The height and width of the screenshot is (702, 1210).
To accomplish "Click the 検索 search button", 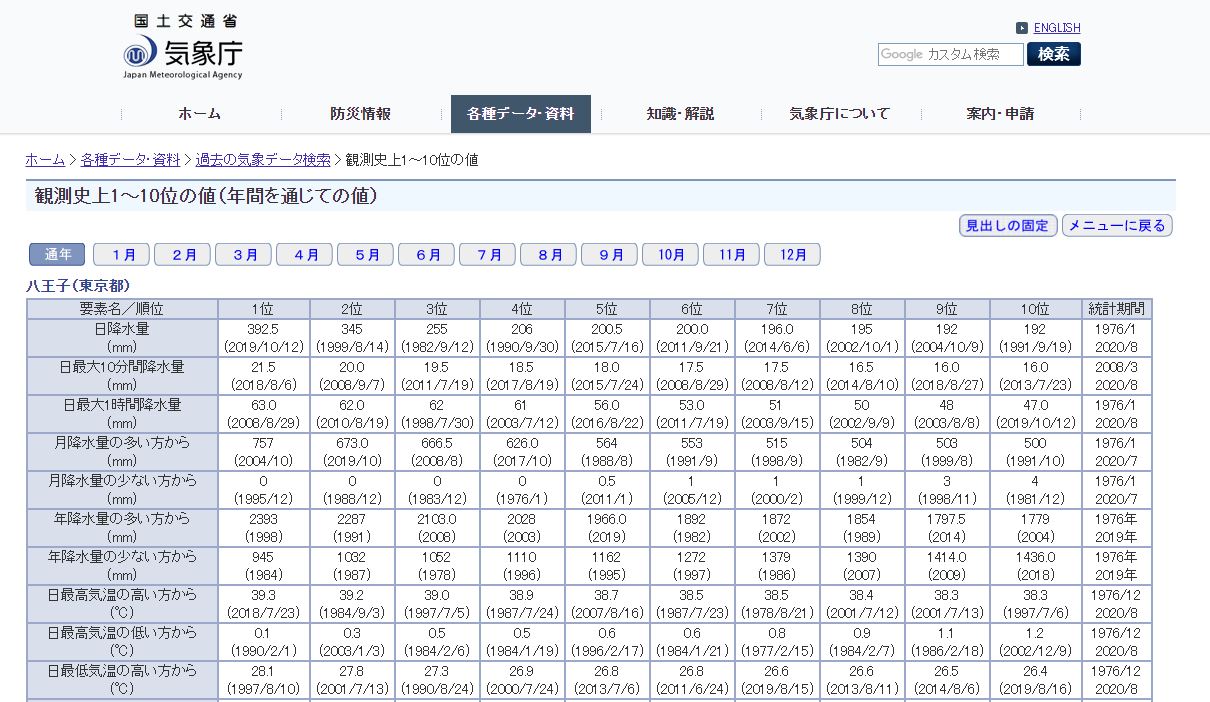I will pos(1054,54).
